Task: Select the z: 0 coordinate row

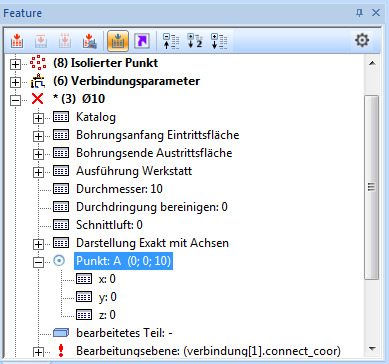Action: pyautogui.click(x=107, y=315)
